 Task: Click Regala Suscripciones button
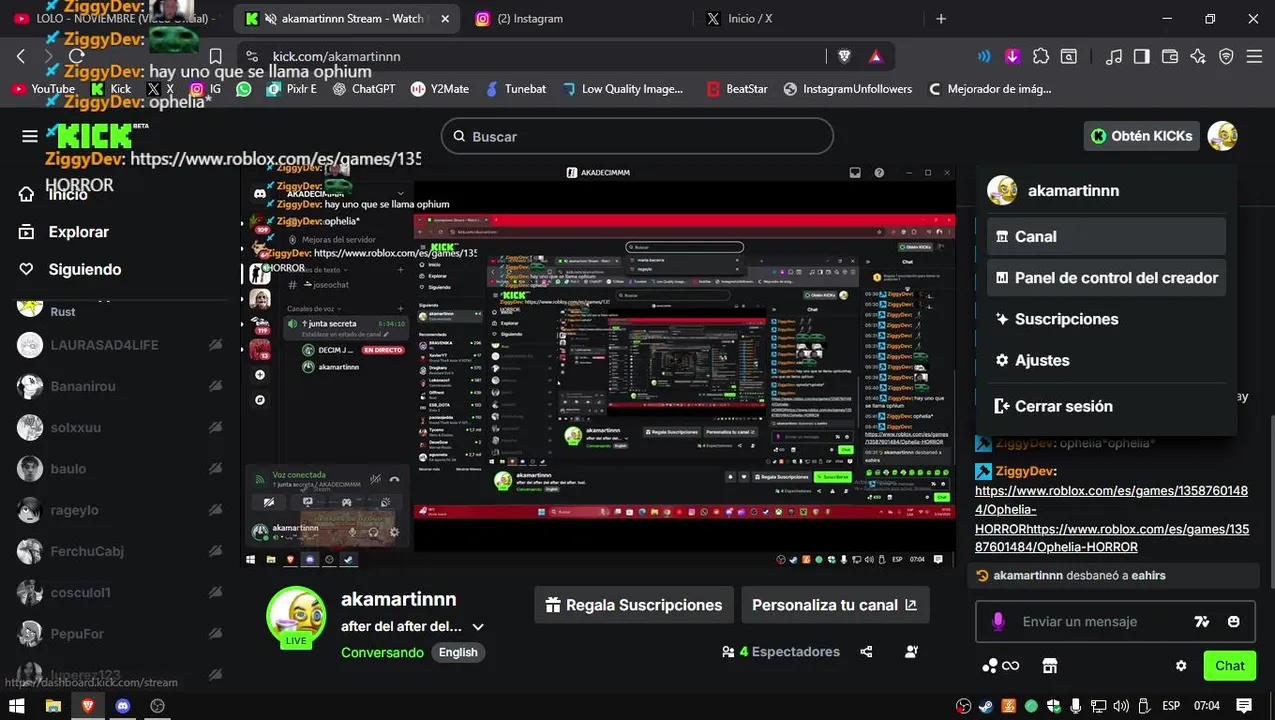[633, 605]
